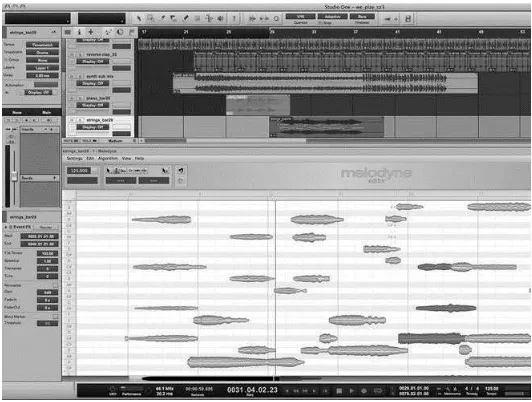Open the Layers dropdown in track inspector
Viewport: 532px width, 402px height.
(x=42, y=68)
